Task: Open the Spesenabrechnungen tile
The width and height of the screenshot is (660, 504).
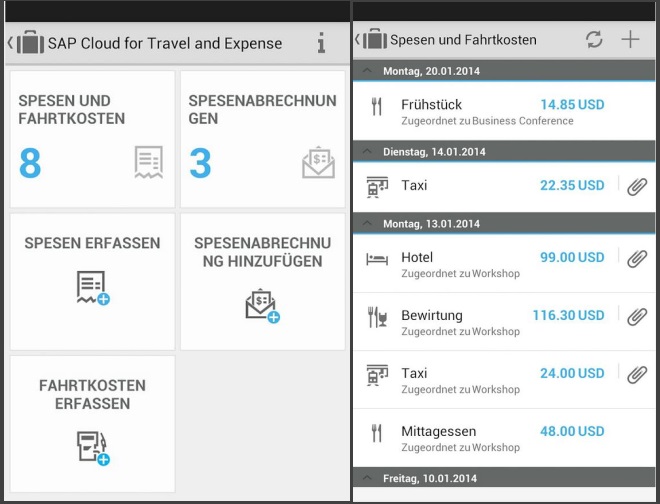Action: (262, 137)
